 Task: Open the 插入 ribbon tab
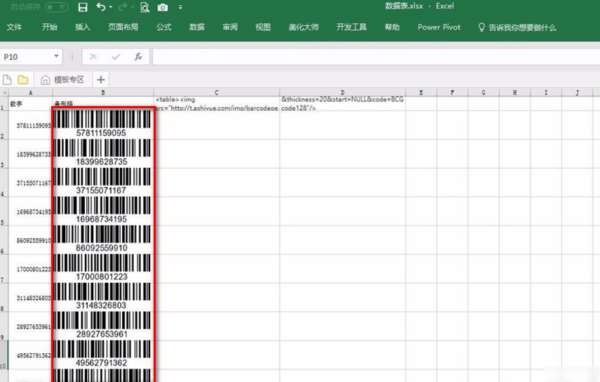(x=82, y=27)
